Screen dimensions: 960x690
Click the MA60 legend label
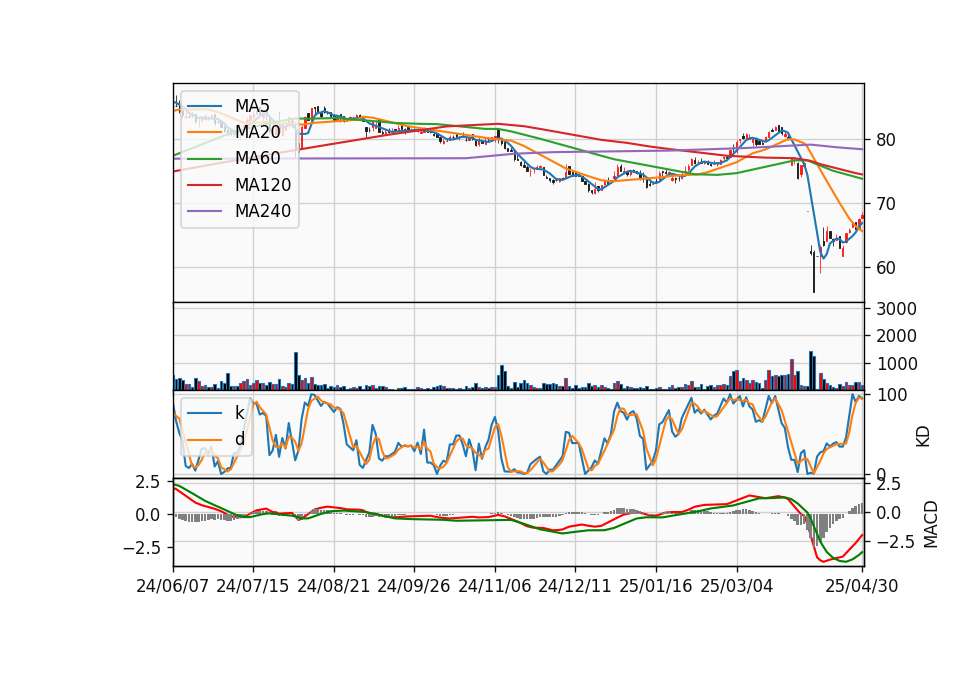(258, 159)
